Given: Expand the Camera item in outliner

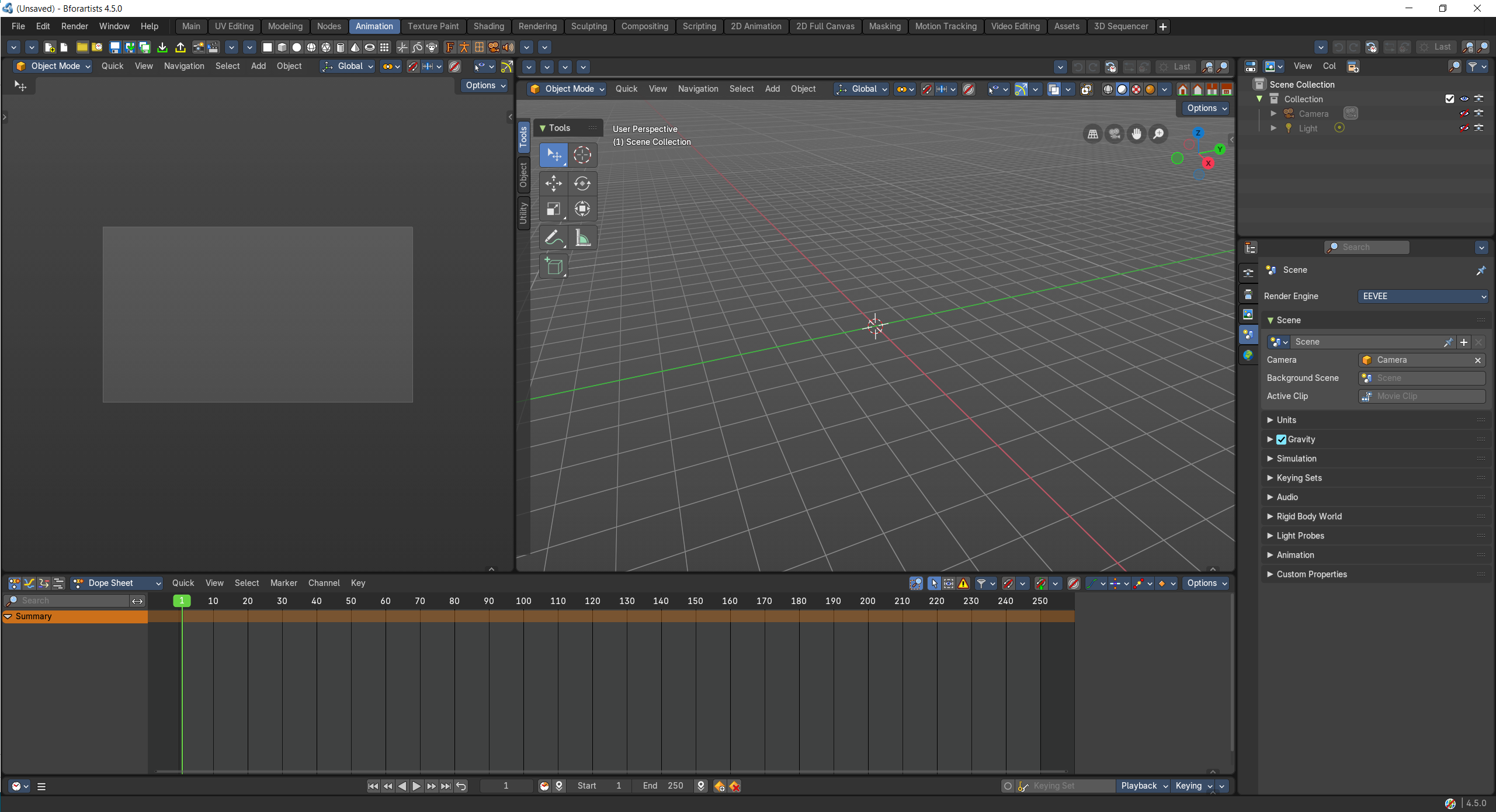Looking at the screenshot, I should (x=1273, y=113).
